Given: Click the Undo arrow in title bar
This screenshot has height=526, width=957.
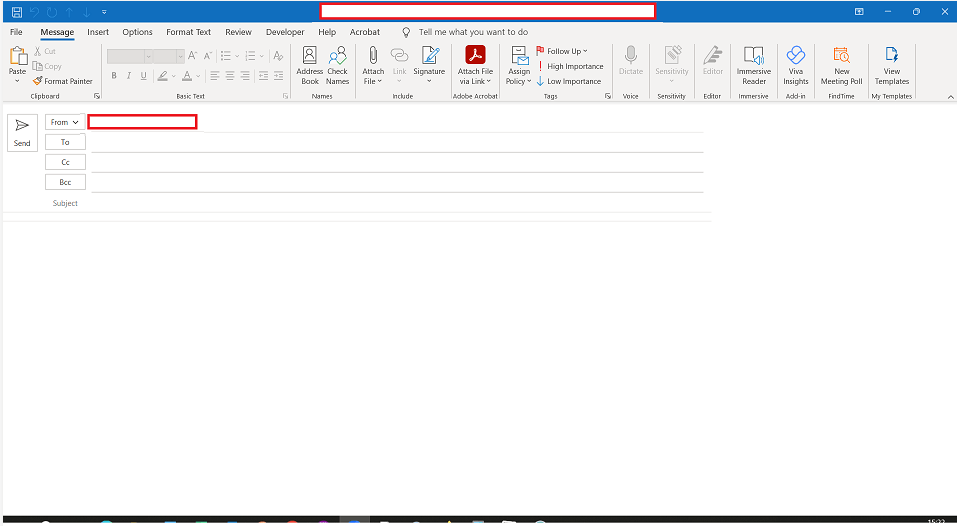Looking at the screenshot, I should coord(35,12).
